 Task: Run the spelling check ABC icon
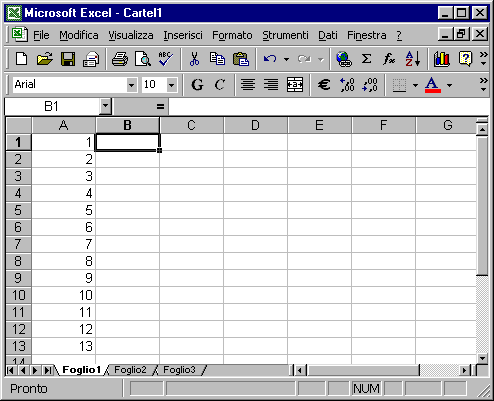(x=165, y=59)
